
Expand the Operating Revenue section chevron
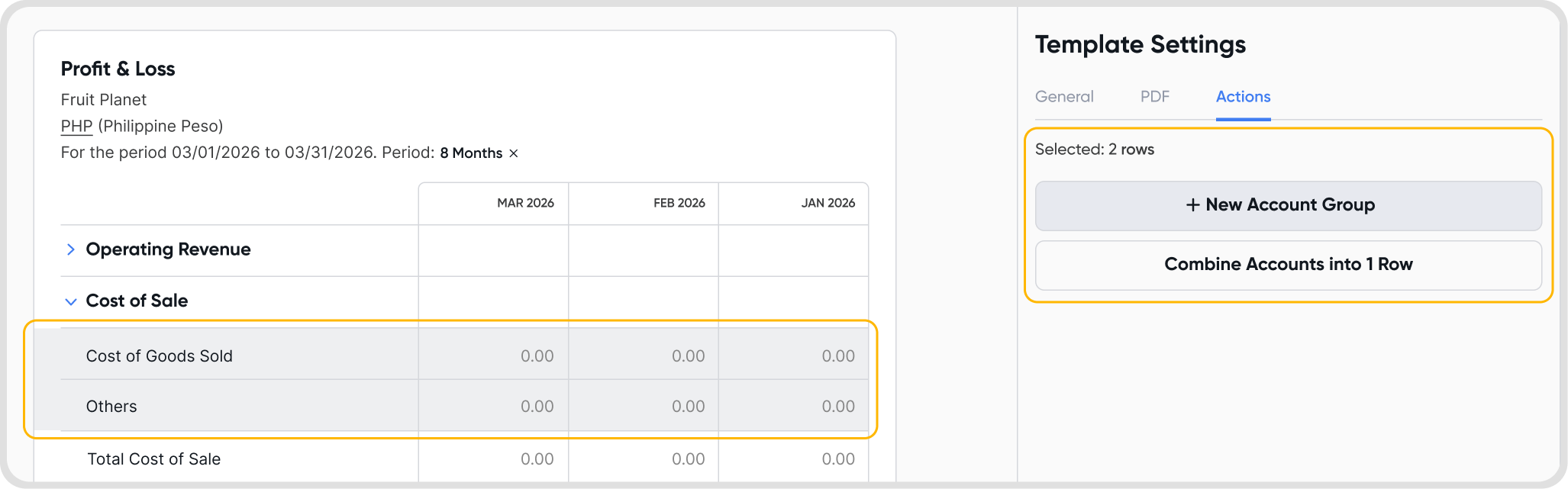point(71,249)
